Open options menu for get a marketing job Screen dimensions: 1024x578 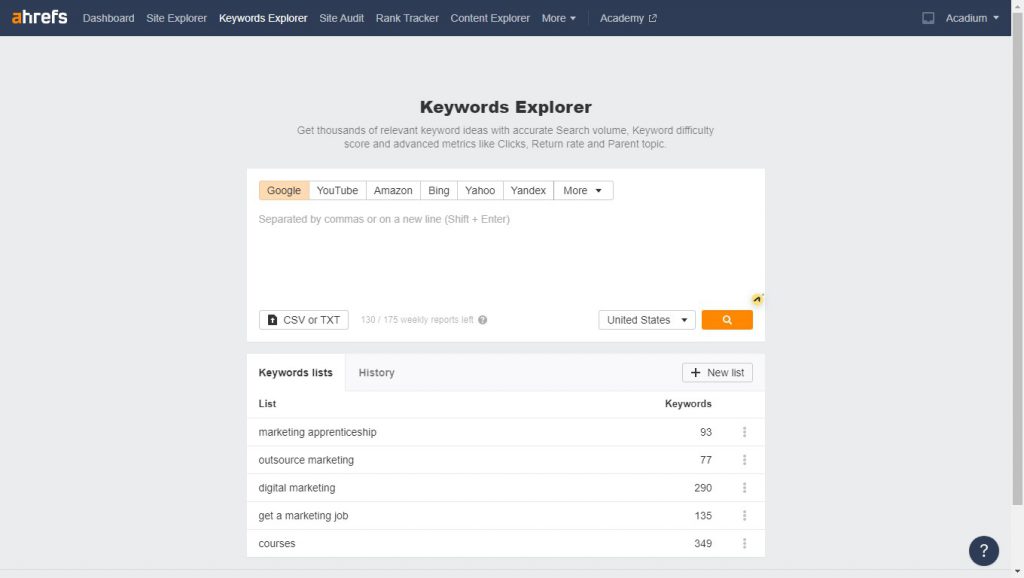point(744,516)
